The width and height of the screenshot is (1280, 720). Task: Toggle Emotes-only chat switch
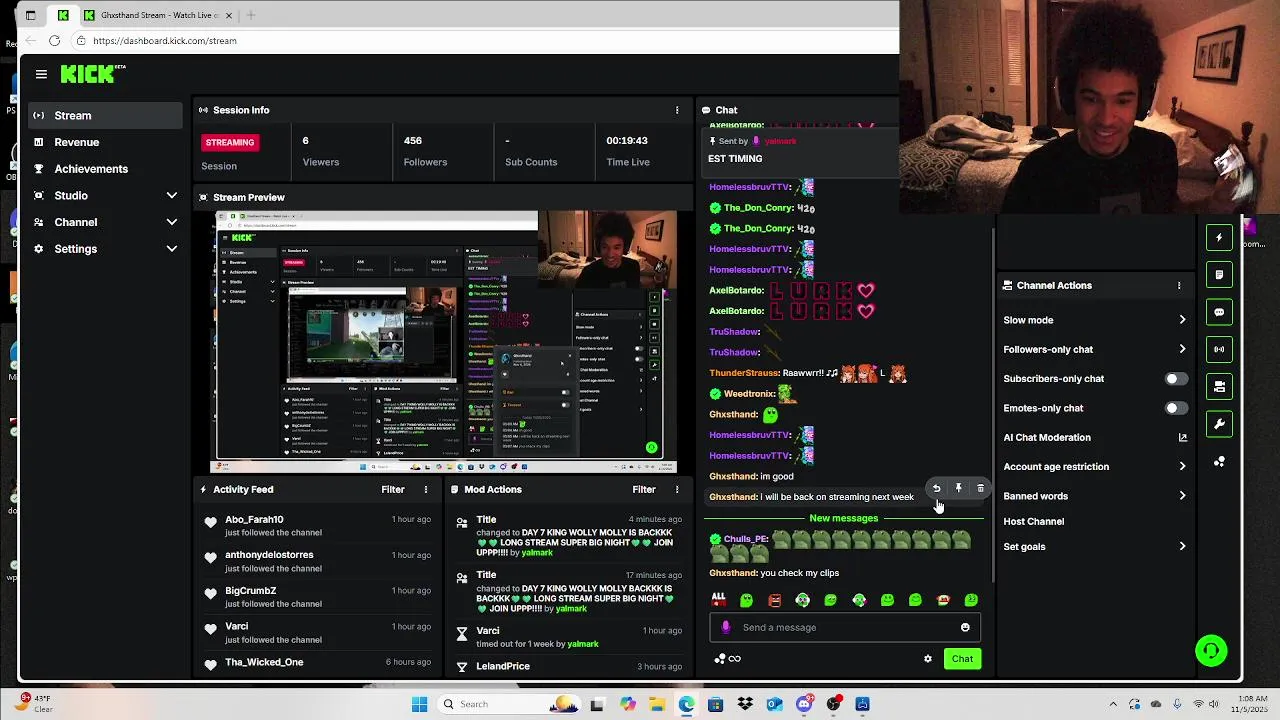click(x=1176, y=408)
